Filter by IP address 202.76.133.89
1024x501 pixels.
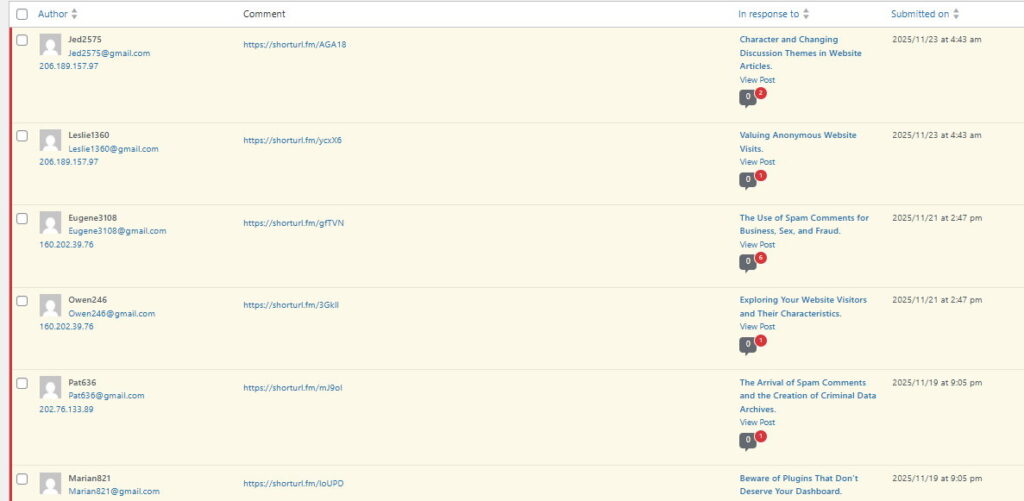[x=66, y=409]
